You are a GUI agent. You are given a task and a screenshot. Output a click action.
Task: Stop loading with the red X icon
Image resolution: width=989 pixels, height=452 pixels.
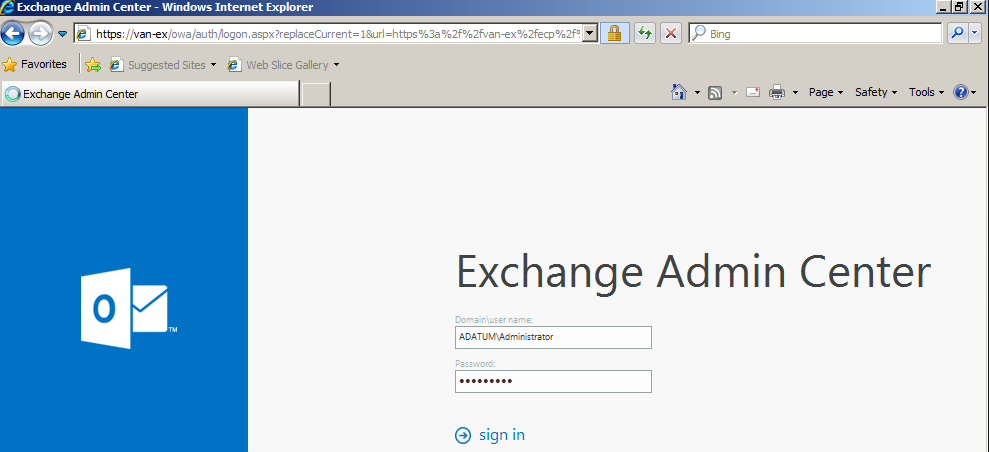tap(671, 34)
